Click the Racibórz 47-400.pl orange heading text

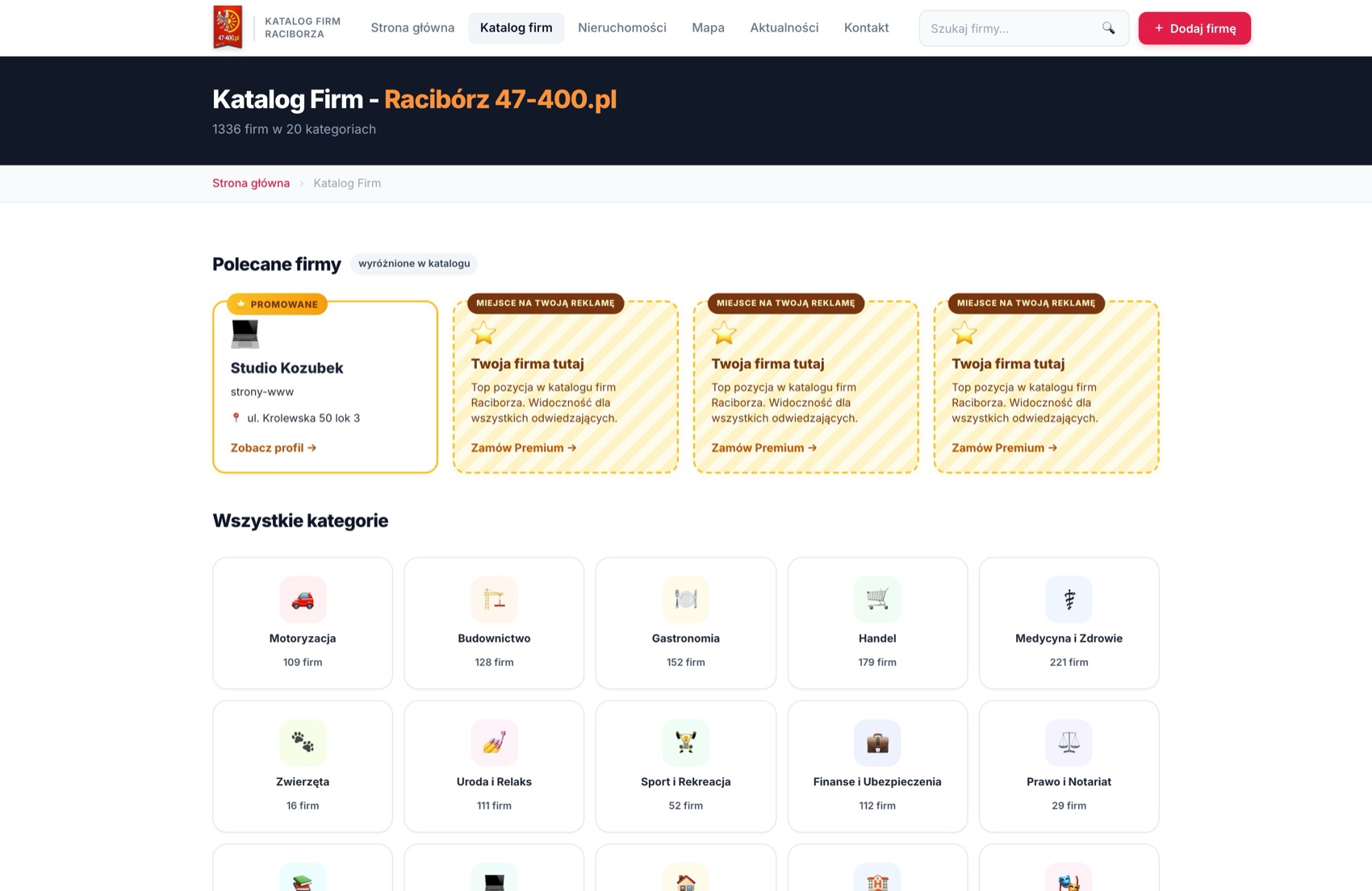point(500,99)
